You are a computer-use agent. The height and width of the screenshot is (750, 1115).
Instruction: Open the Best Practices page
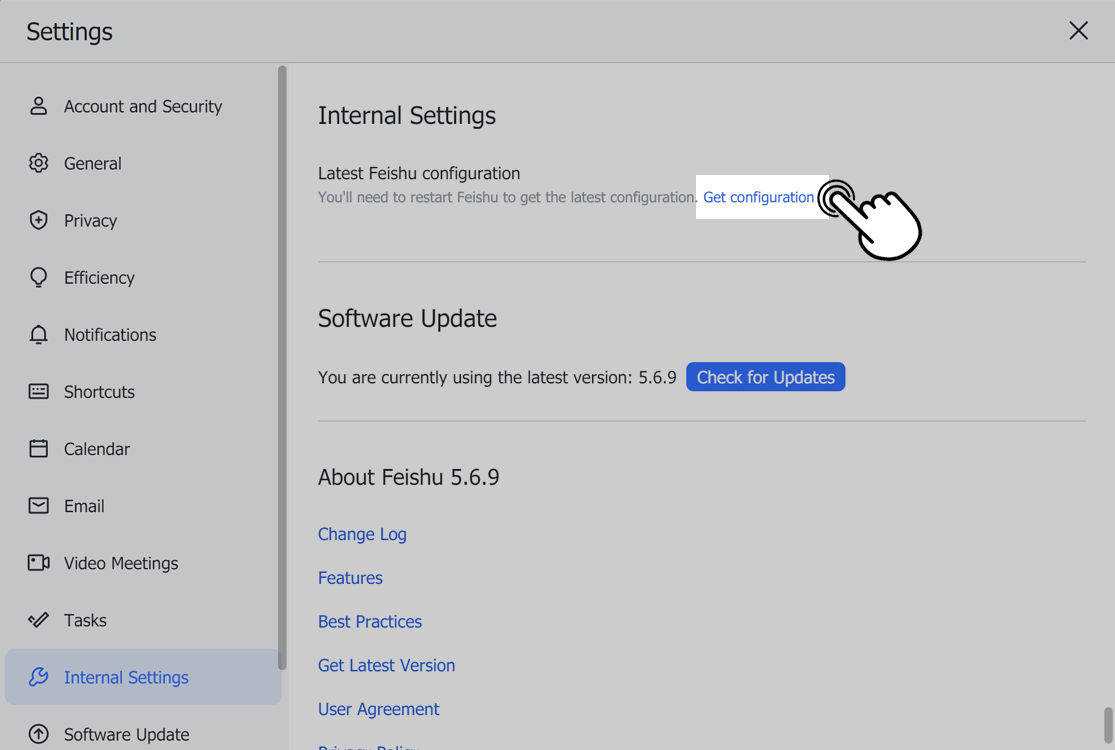tap(369, 621)
